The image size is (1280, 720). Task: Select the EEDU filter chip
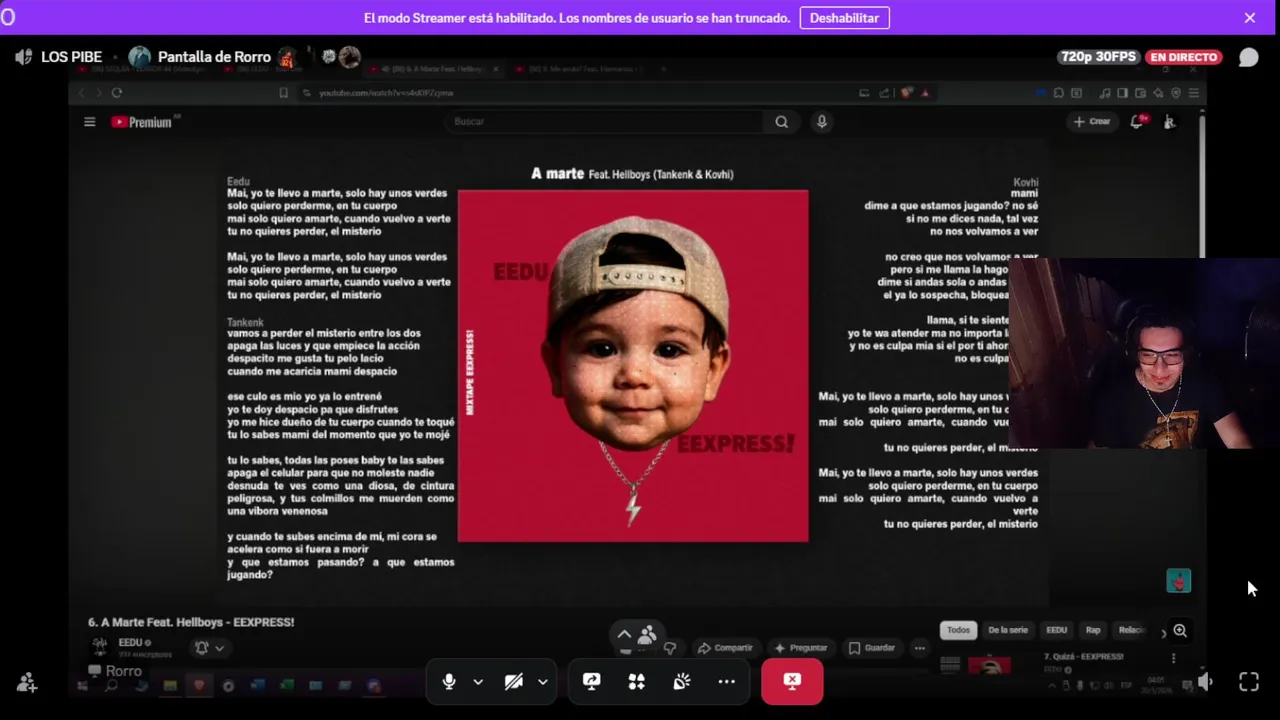coord(1057,631)
